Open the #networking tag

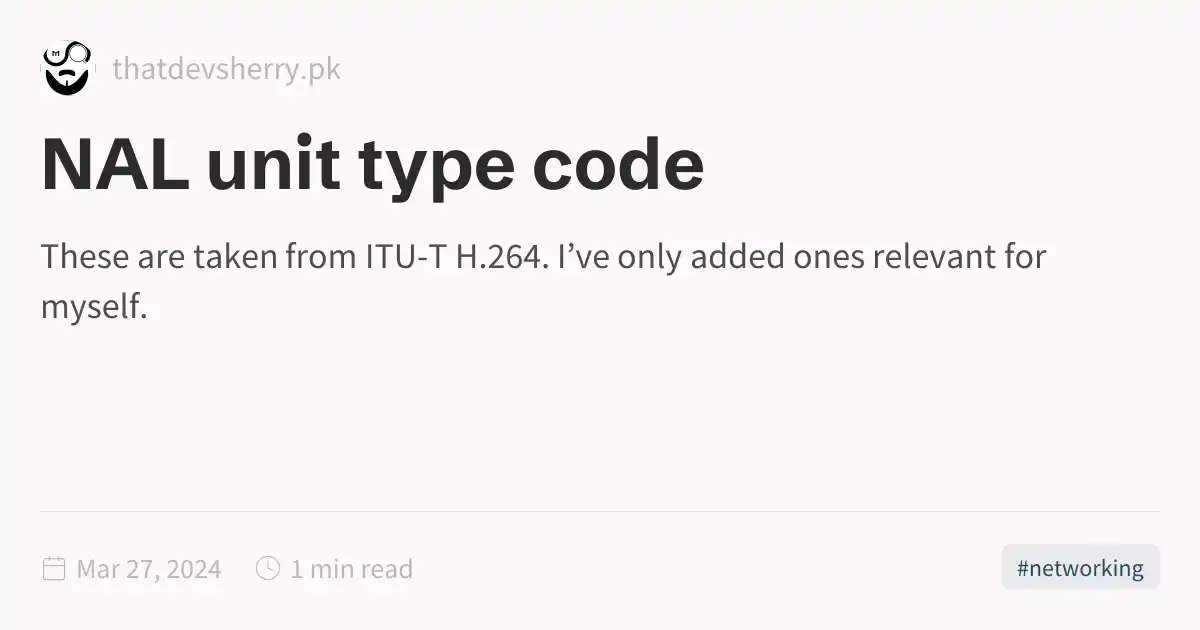(x=1080, y=568)
